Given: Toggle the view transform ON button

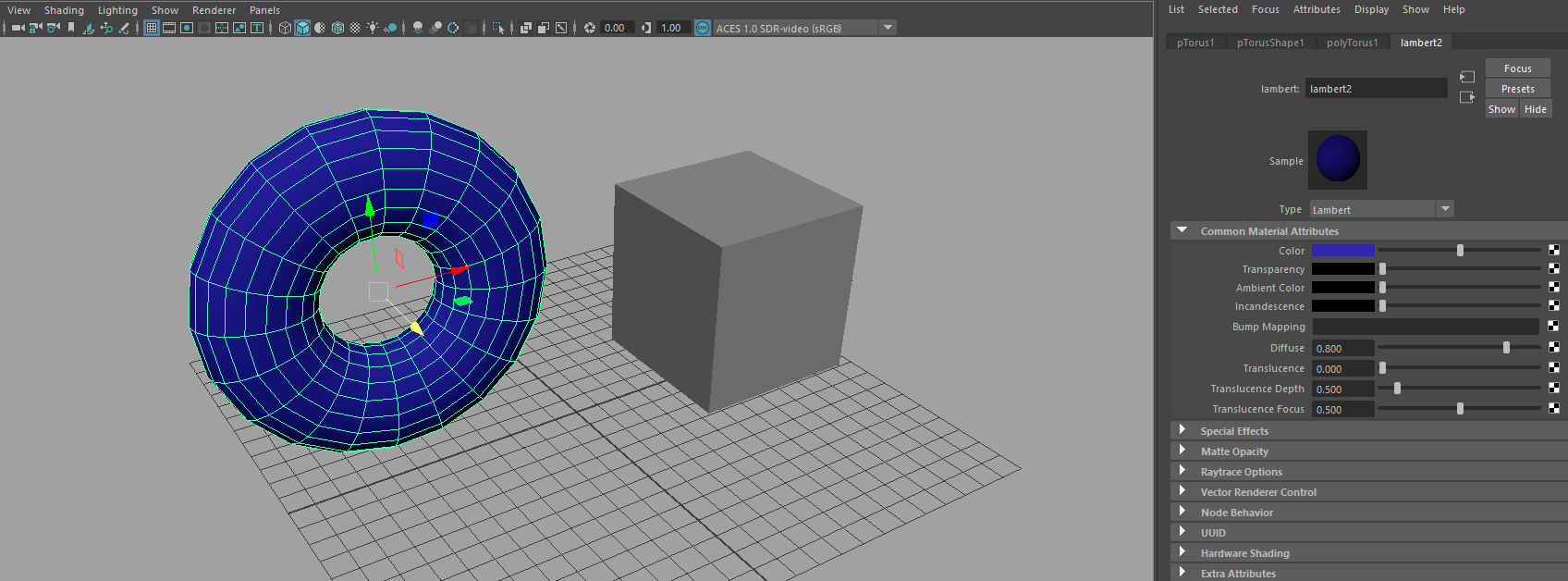Looking at the screenshot, I should (x=703, y=28).
